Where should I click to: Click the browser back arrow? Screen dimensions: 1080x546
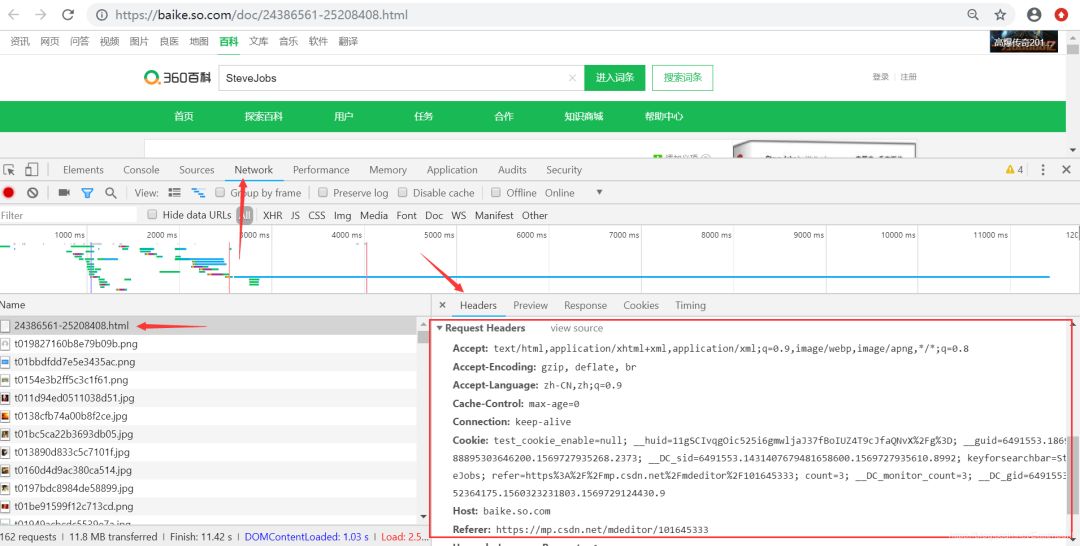tap(14, 14)
